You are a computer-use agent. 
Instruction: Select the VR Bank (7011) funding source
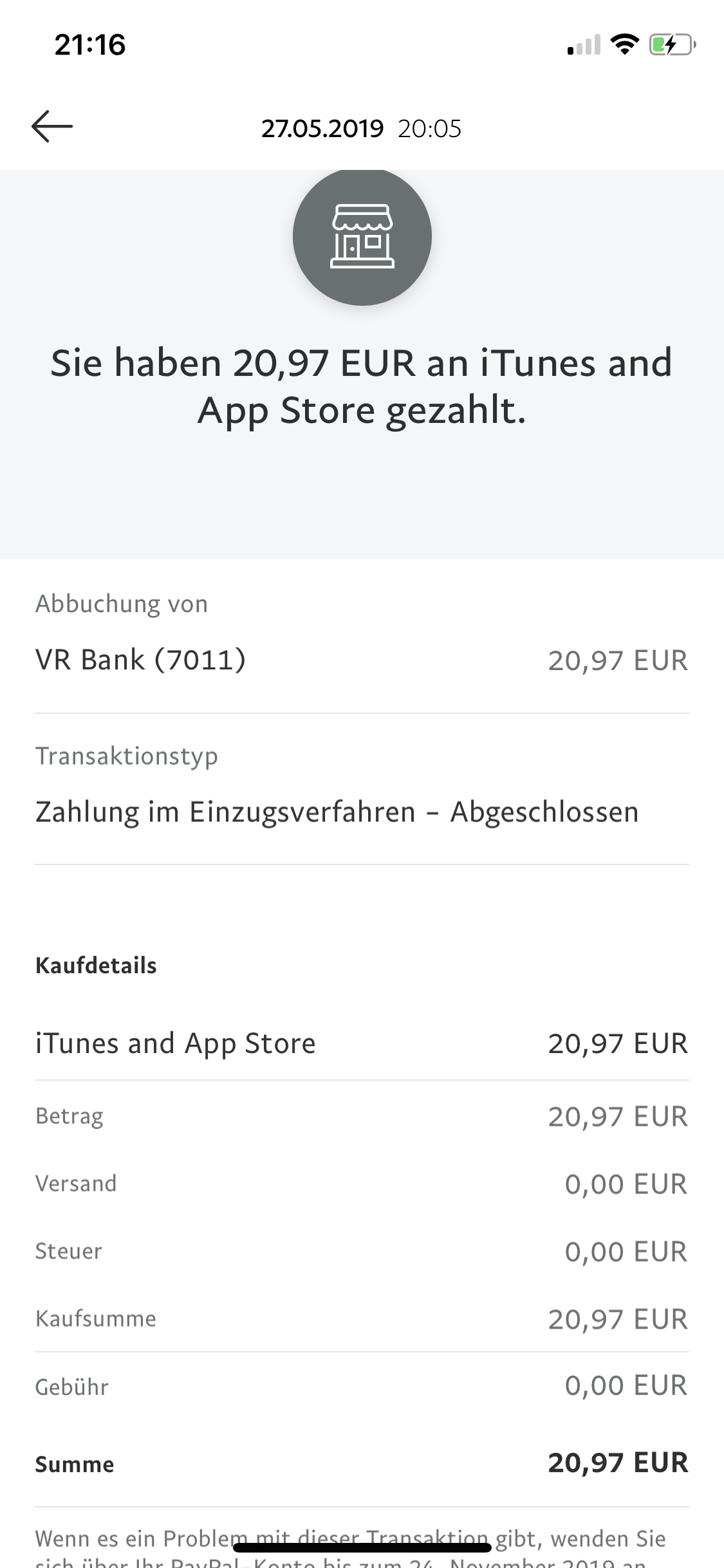click(141, 660)
